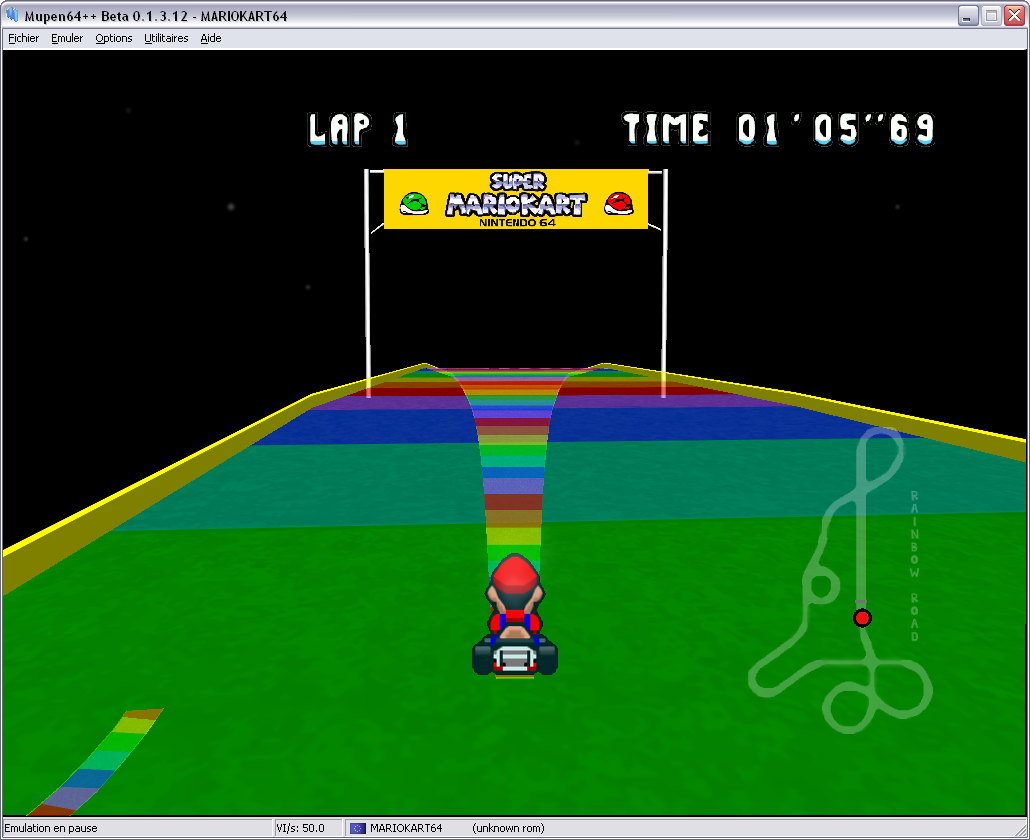1030x840 pixels.
Task: Click the 'NINTENDO 64' text on the banner
Action: coord(517,223)
